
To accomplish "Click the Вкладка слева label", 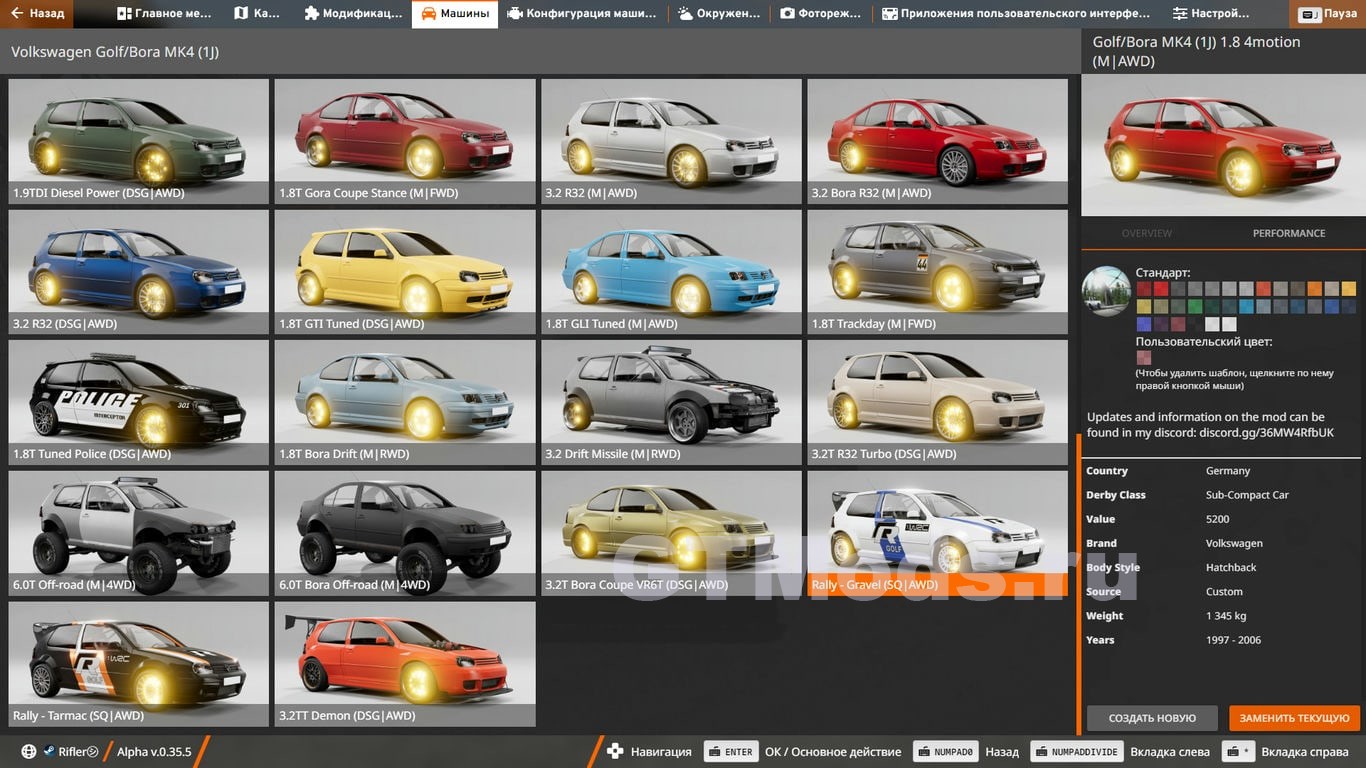I will [1169, 752].
